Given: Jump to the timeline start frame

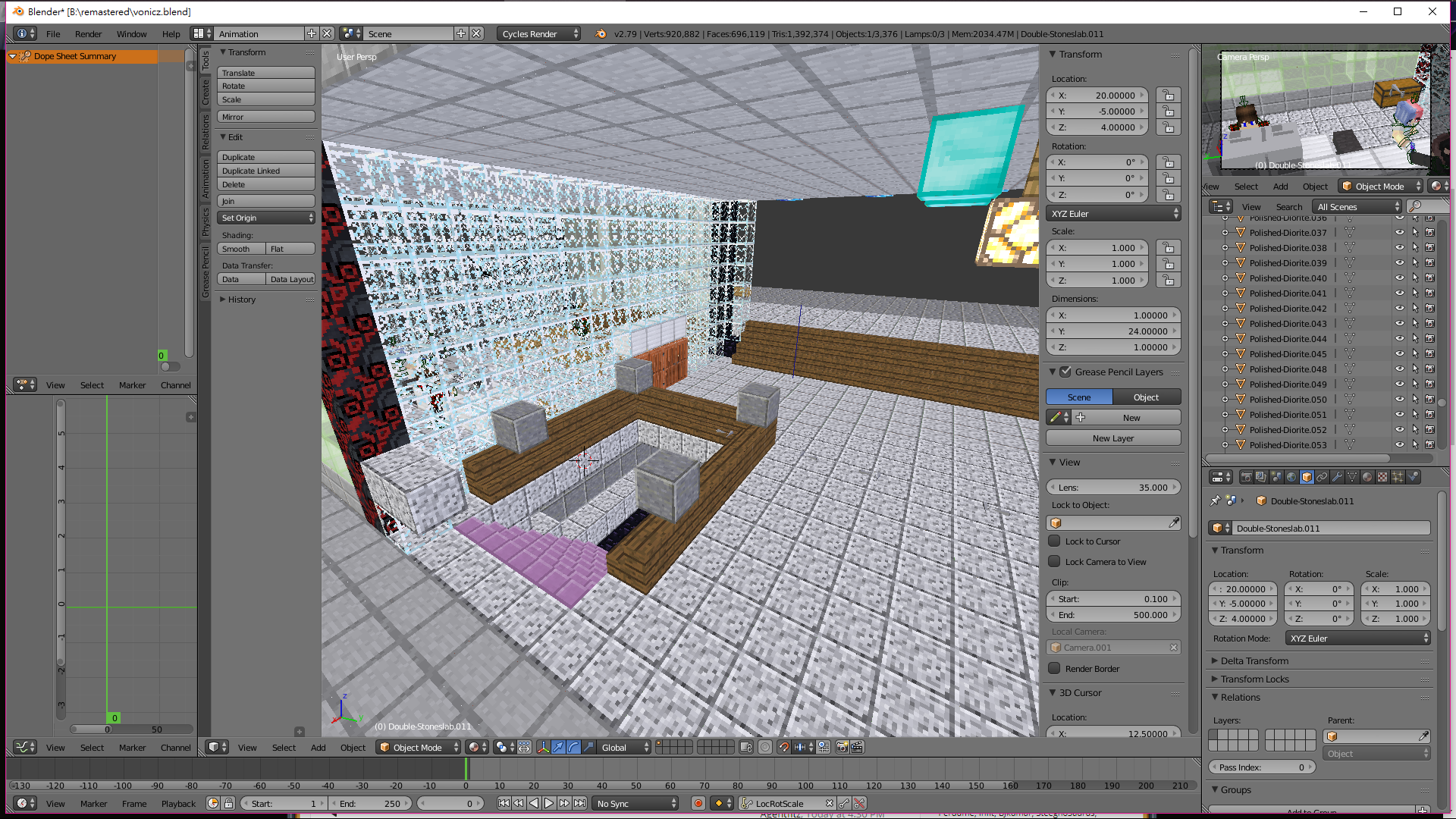Looking at the screenshot, I should [504, 803].
